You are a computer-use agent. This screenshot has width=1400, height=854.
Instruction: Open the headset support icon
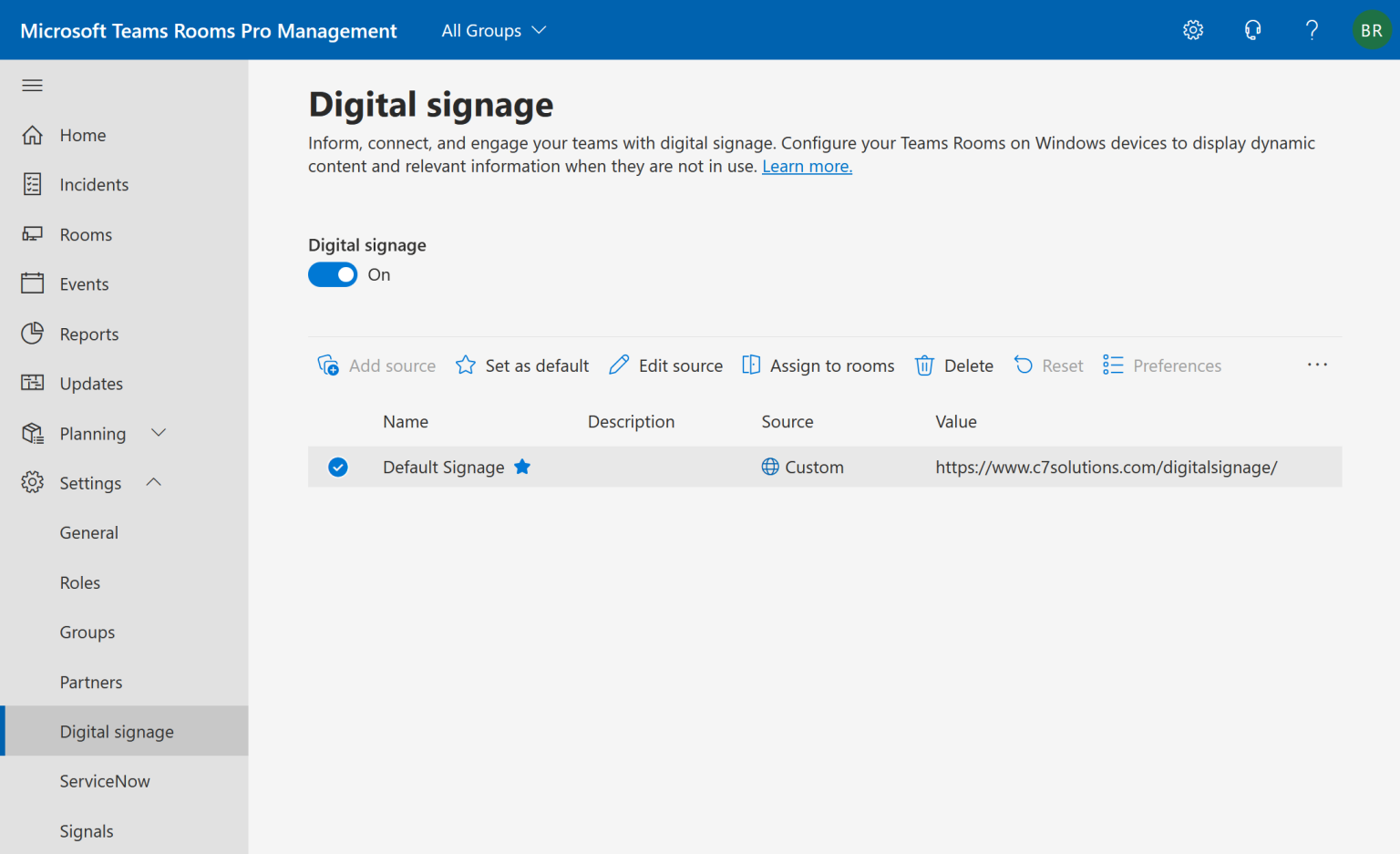1252,29
